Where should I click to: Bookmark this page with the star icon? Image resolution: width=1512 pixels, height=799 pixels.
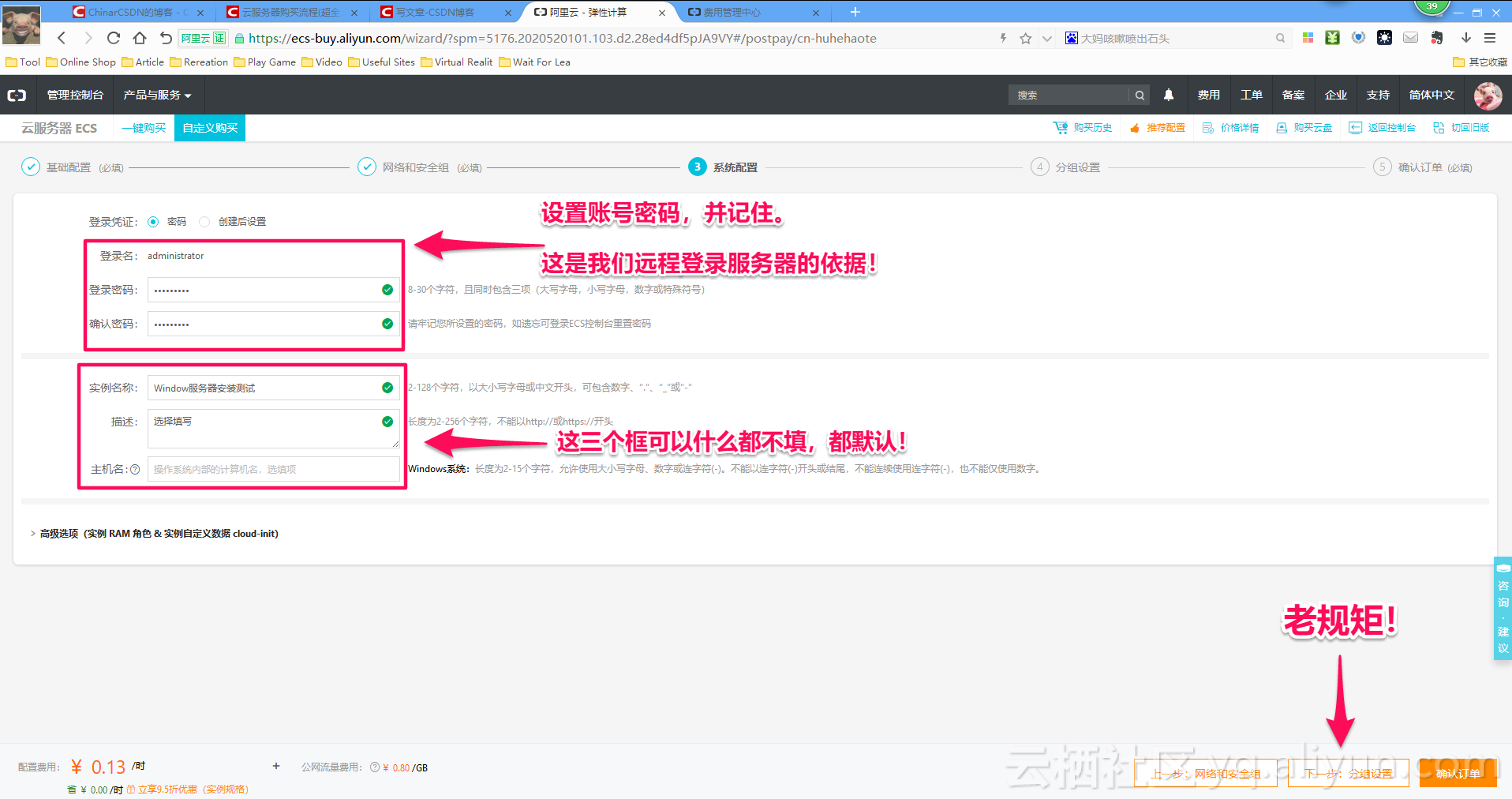click(x=1025, y=38)
